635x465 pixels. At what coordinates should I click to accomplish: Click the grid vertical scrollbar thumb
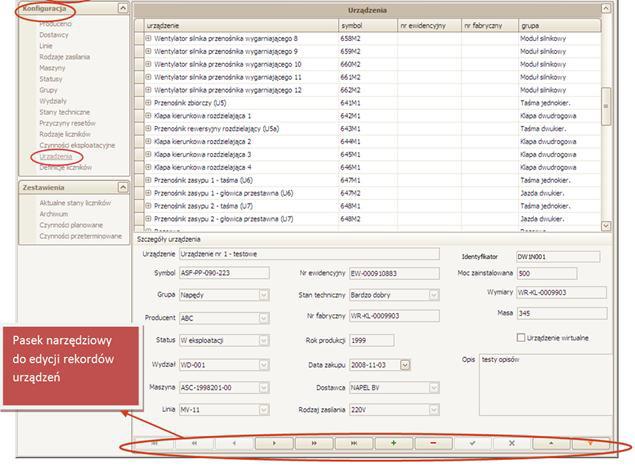[606, 106]
